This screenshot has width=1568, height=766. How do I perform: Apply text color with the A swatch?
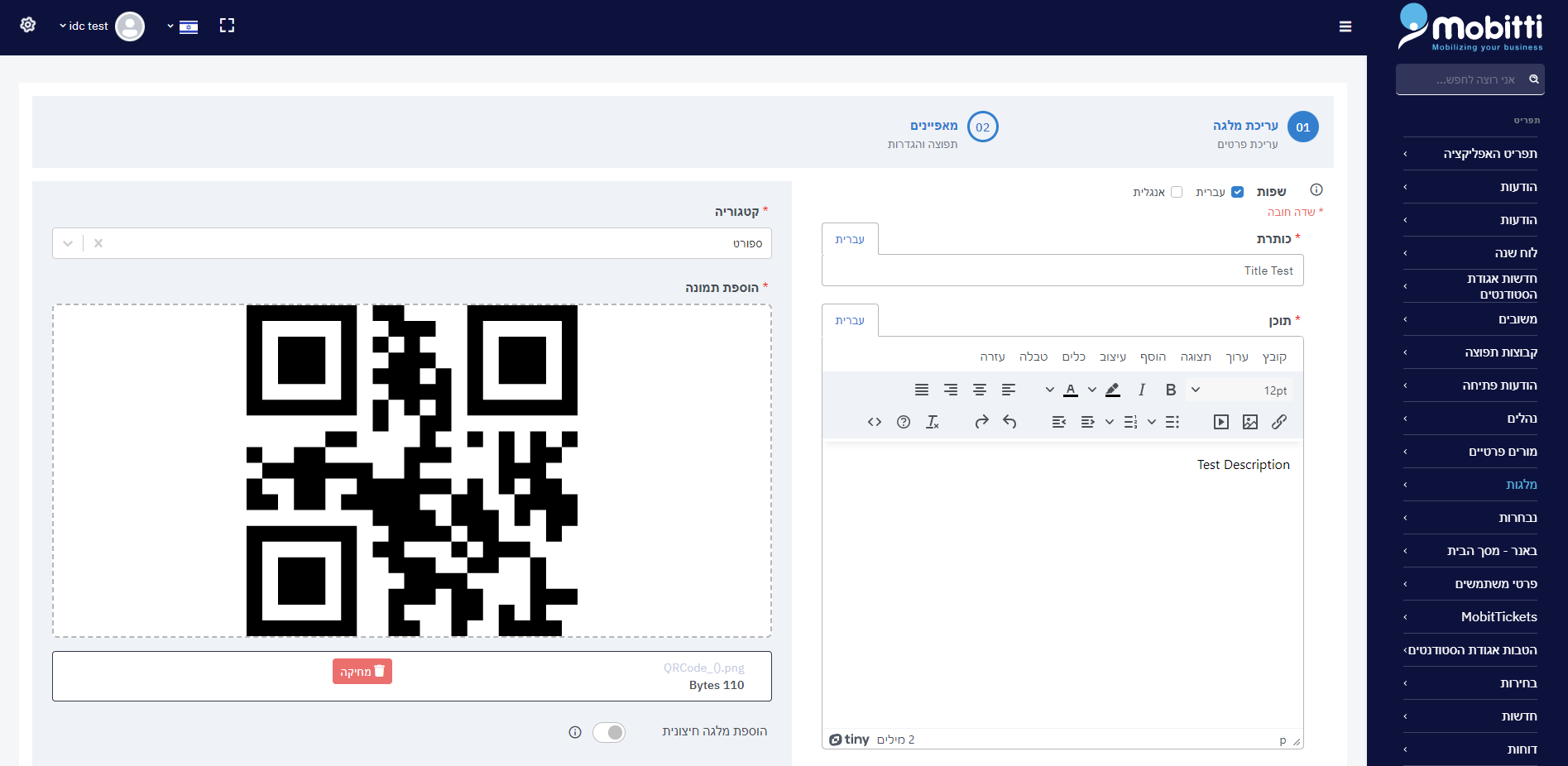1071,390
